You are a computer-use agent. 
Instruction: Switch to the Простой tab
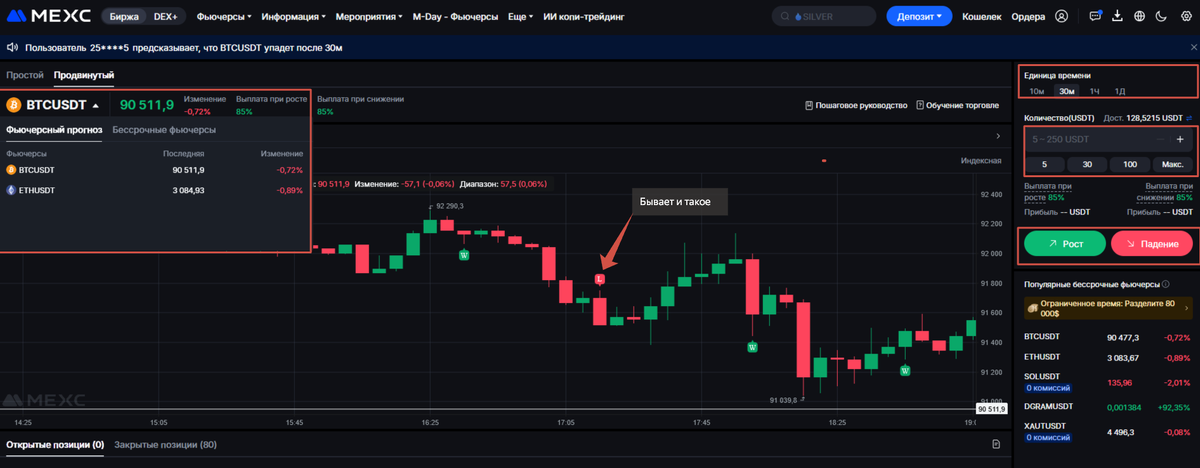(24, 75)
